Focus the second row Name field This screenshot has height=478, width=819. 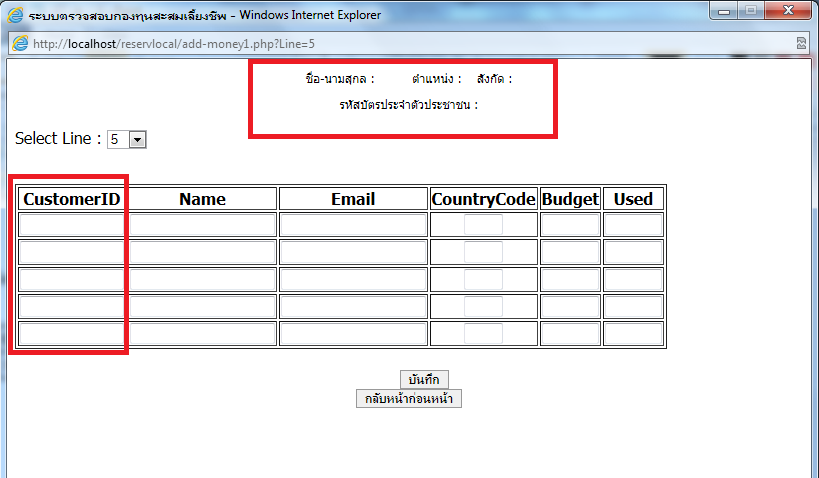202,252
